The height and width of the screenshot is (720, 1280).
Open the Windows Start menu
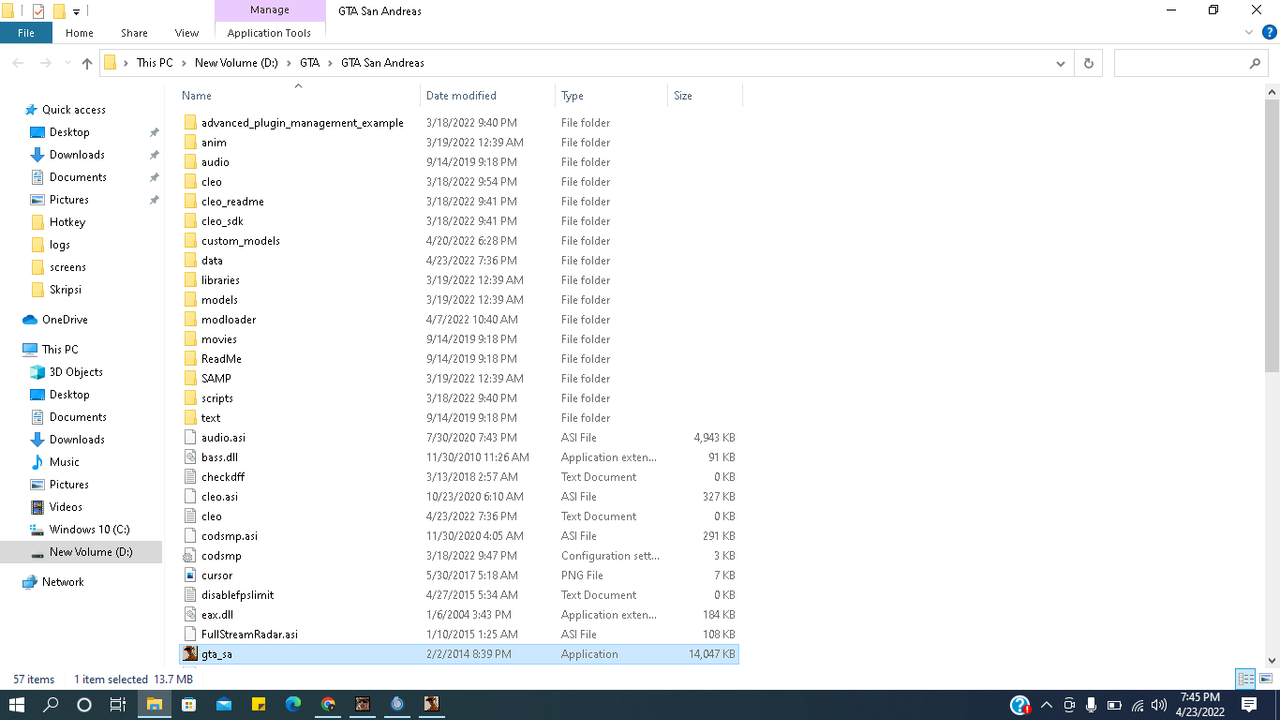17,705
